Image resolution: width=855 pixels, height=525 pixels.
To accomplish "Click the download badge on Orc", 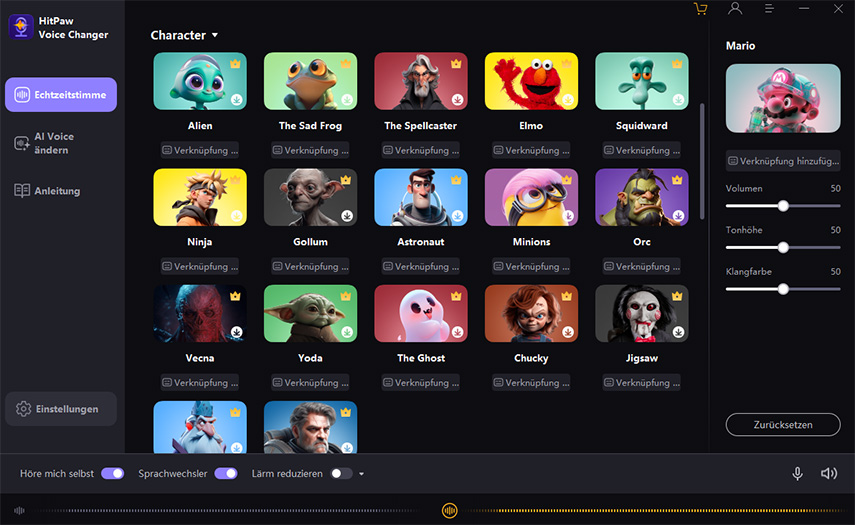I will point(678,216).
